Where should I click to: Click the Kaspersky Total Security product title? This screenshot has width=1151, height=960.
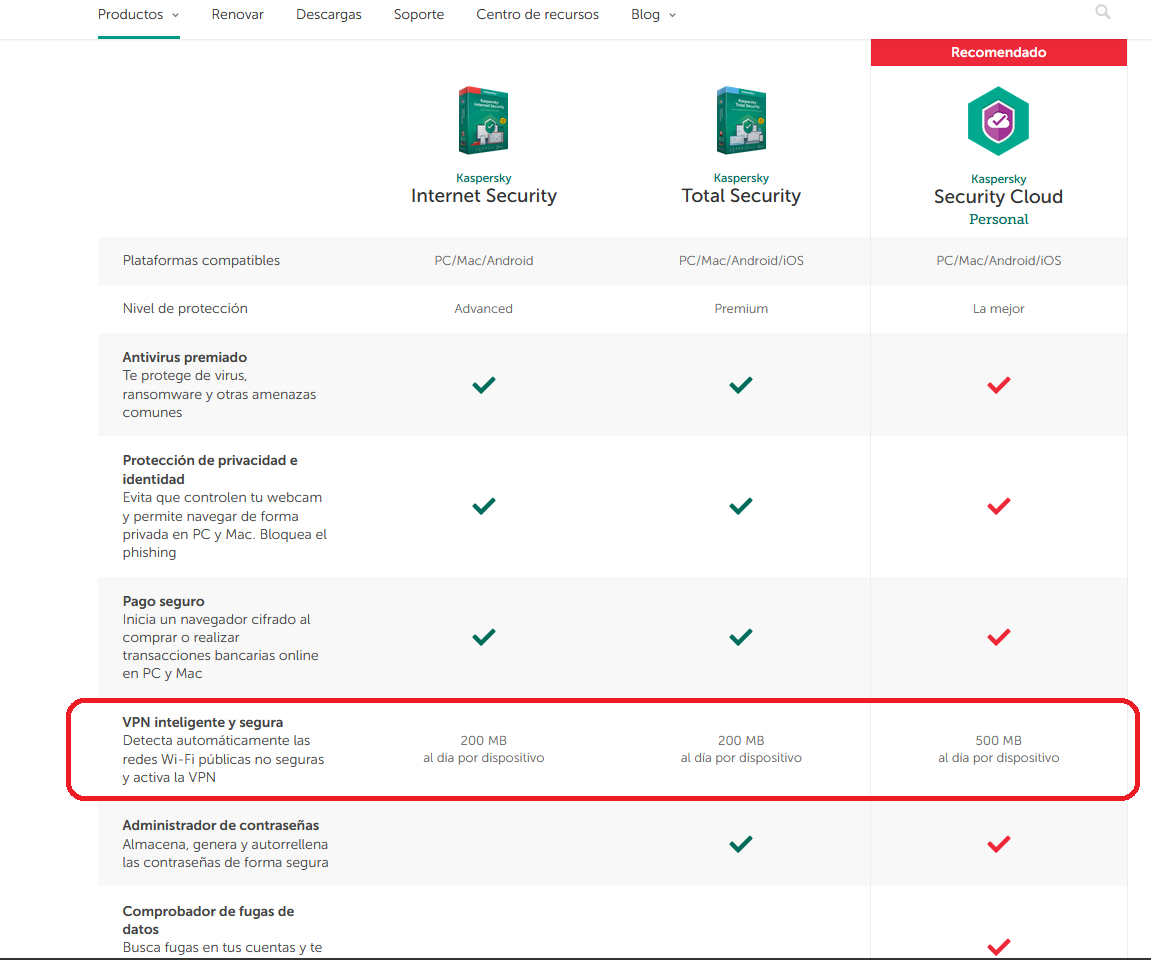(x=741, y=196)
